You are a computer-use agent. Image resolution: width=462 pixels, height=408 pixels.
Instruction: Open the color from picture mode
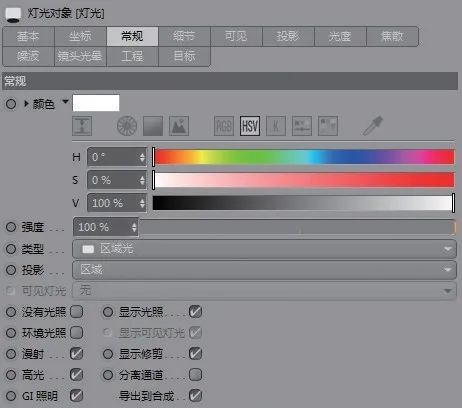click(x=179, y=126)
